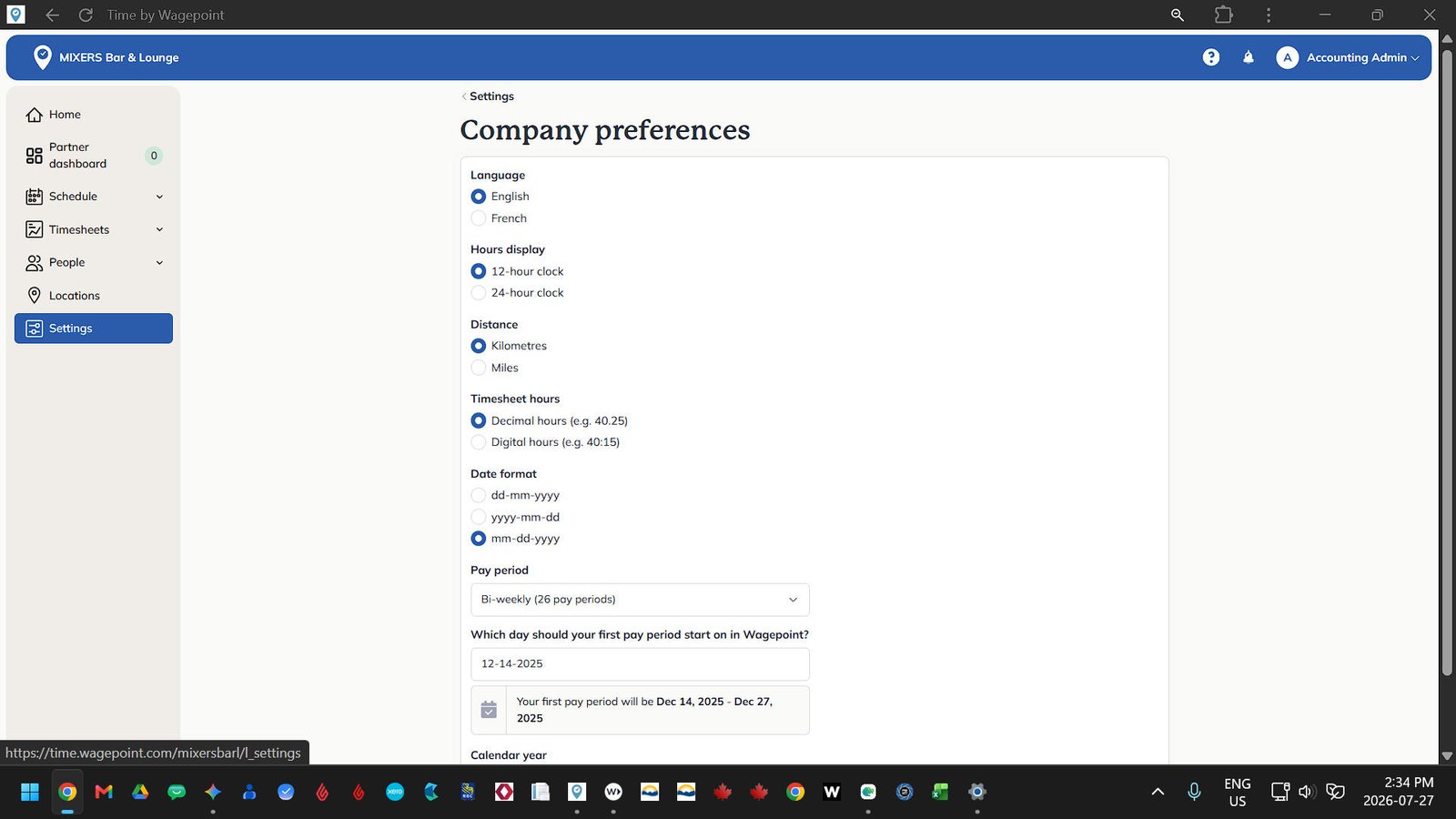Click the Partner dashboard 0 count badge
Screen dimensions: 1456x819
(154, 156)
